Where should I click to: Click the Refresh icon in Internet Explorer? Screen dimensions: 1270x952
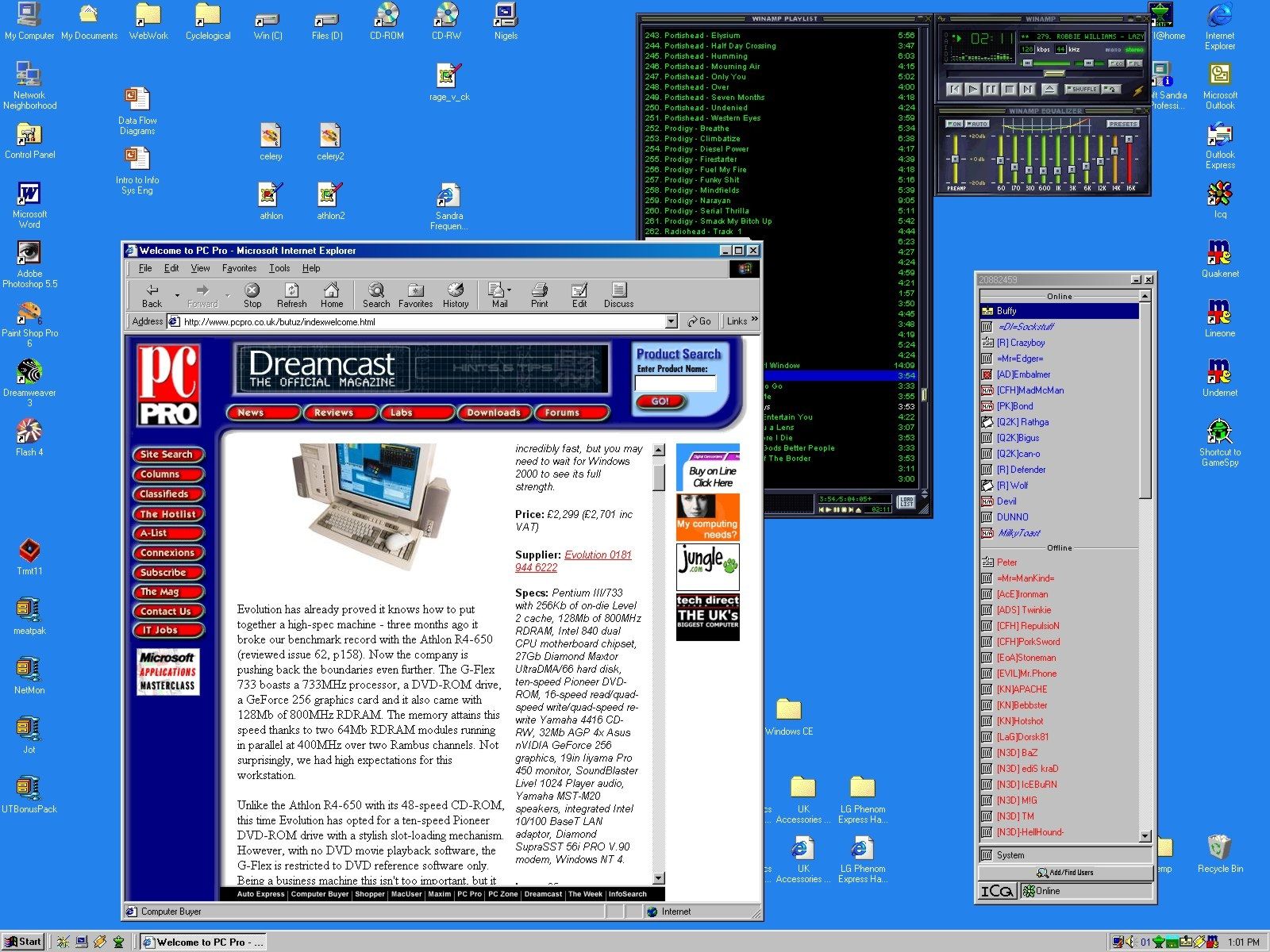291,295
